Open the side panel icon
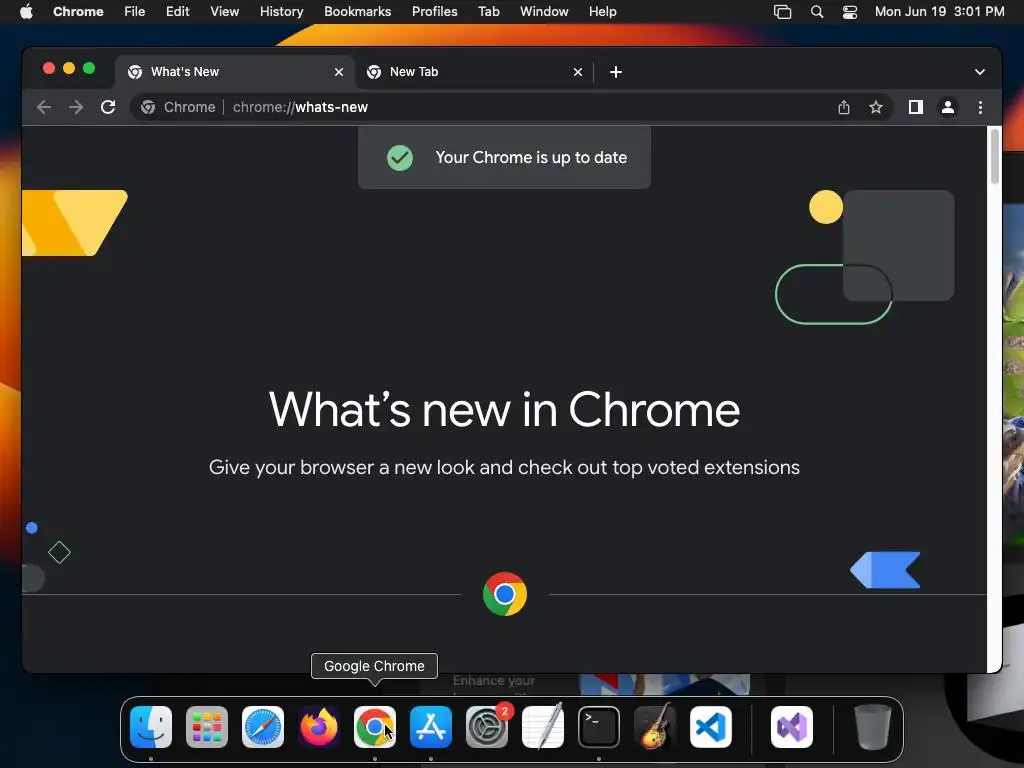 (916, 107)
